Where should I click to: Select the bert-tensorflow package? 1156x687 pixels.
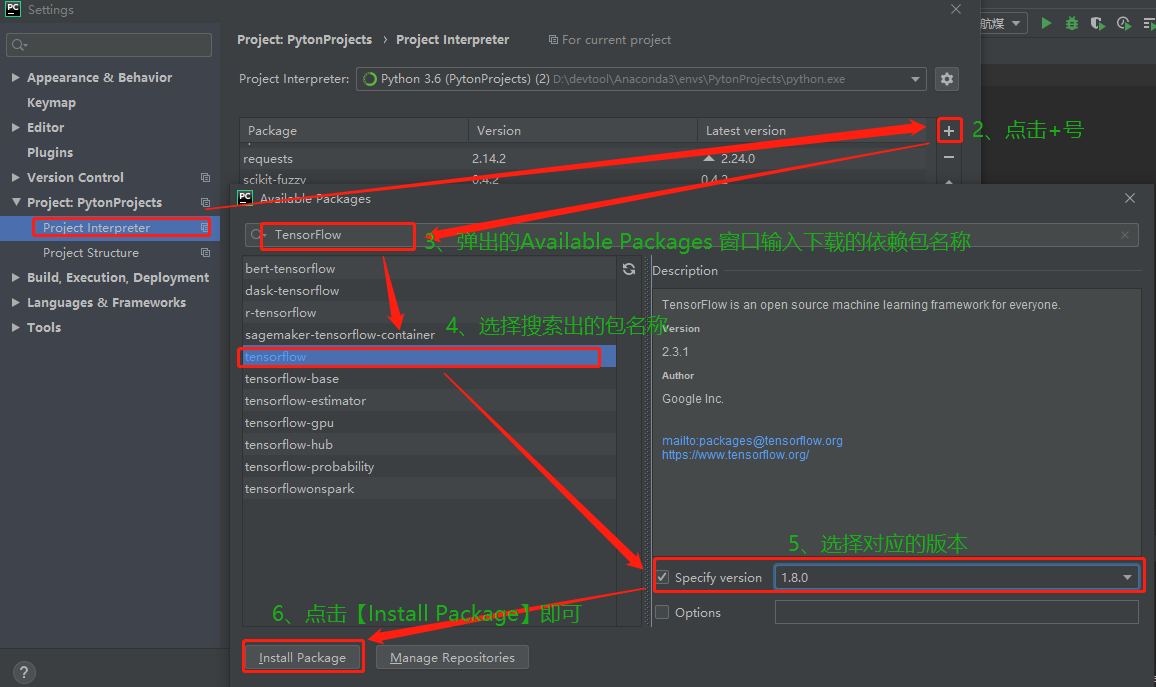pos(429,269)
